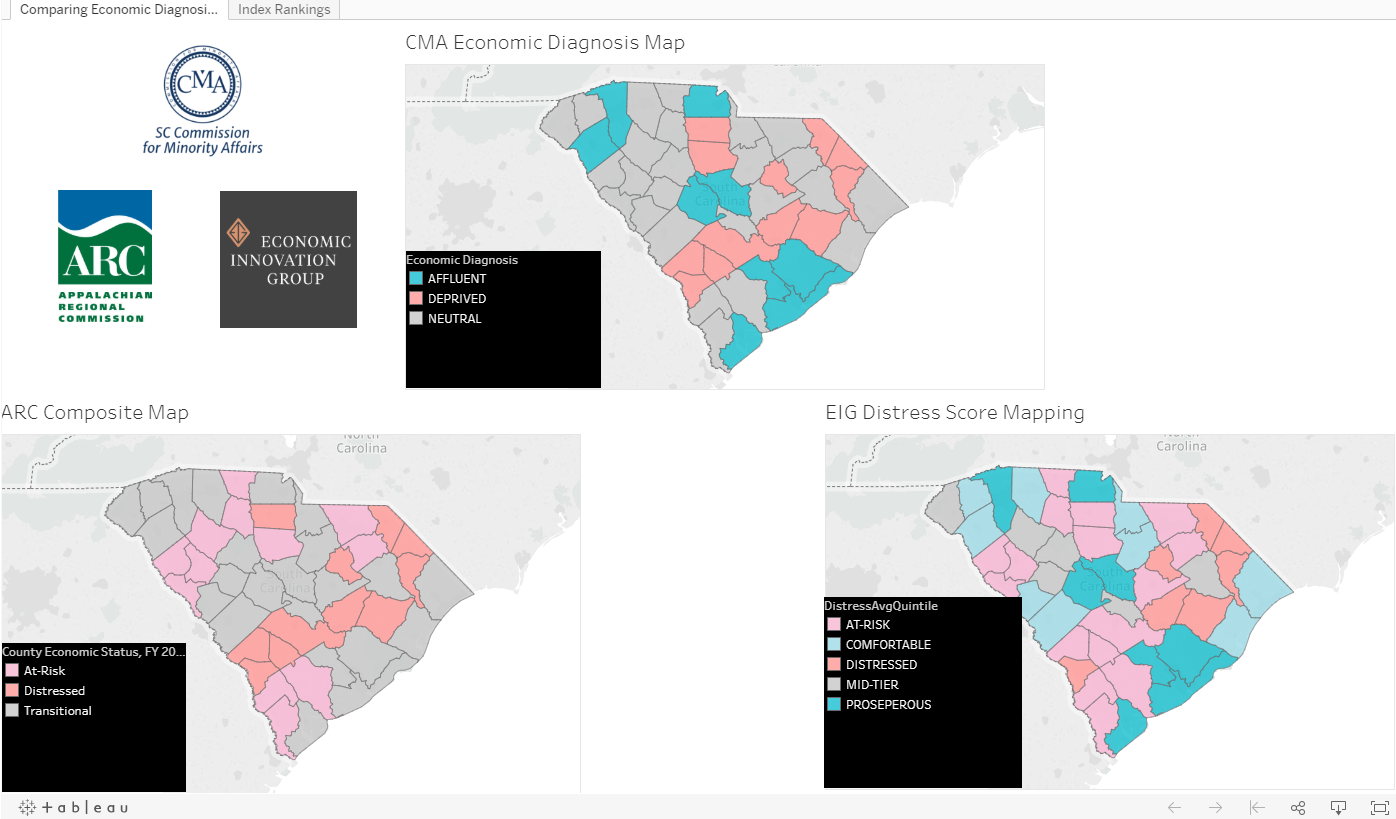Open the Appalachian Regional Commission logo
The image size is (1396, 819).
(x=105, y=256)
